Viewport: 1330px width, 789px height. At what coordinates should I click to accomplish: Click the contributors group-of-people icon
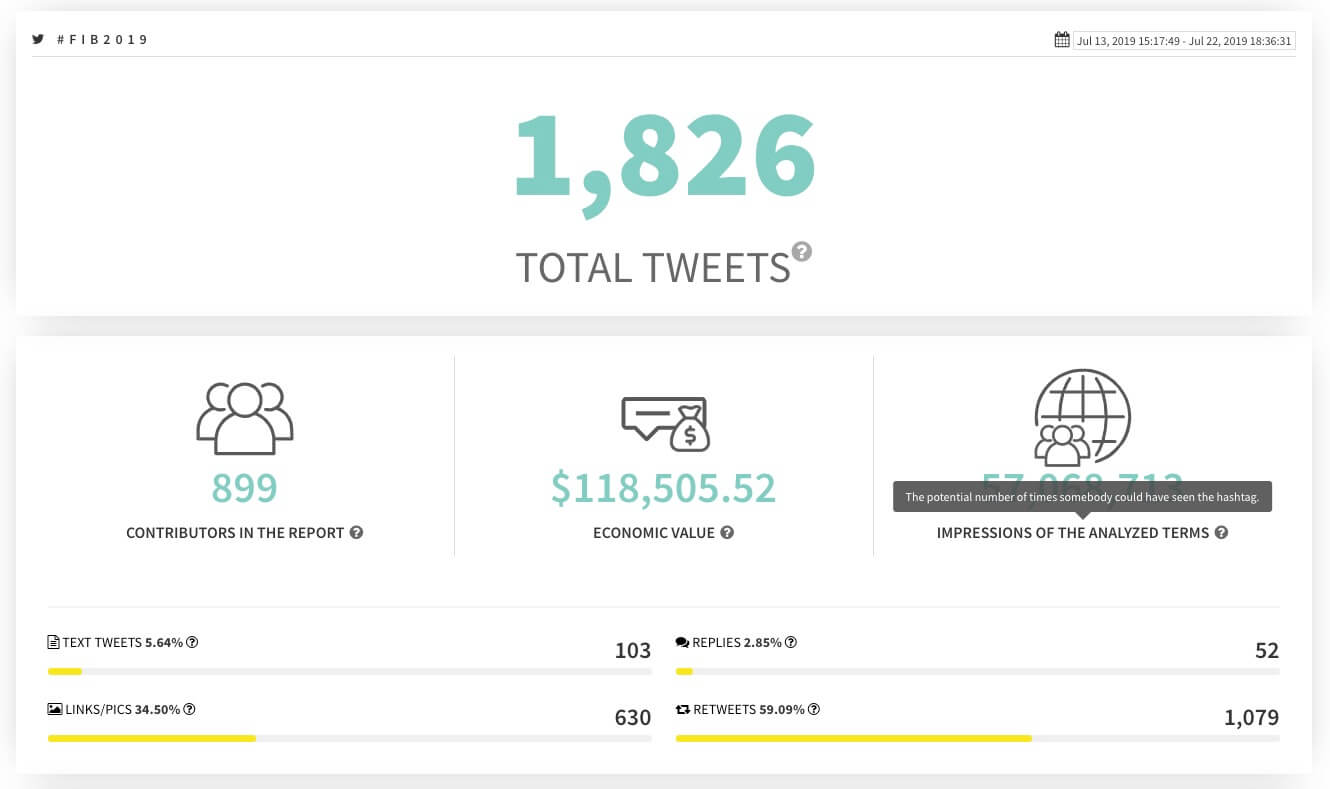coord(244,418)
